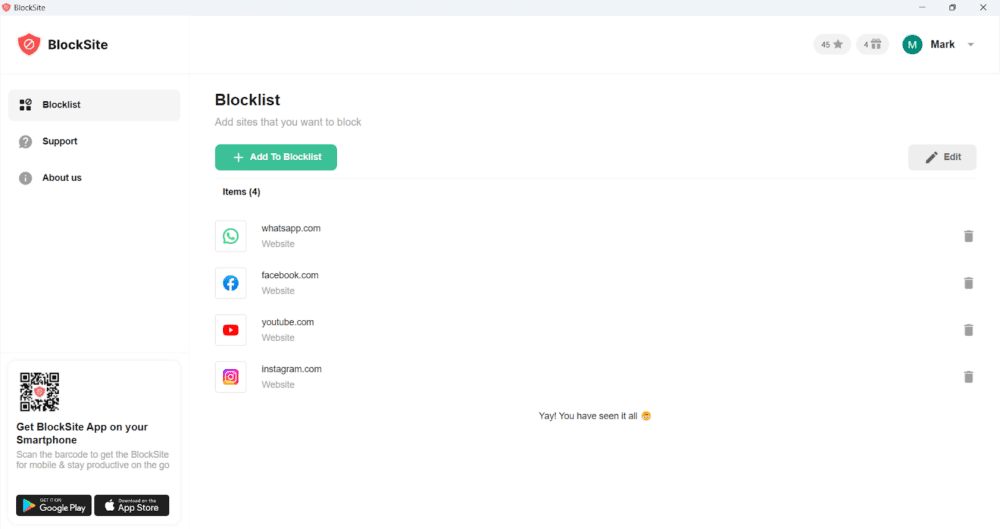Open the Blocklist section
1000x529 pixels.
pos(94,105)
